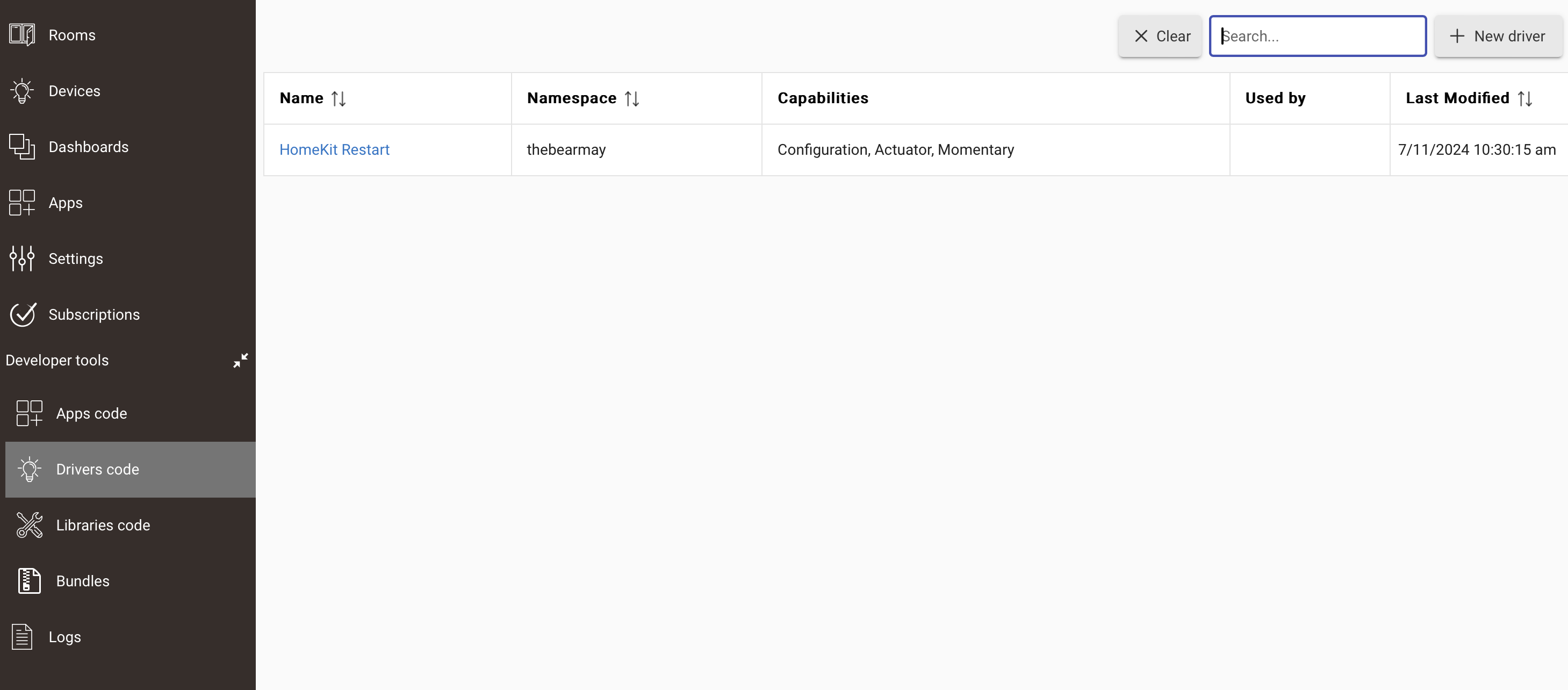Open the Logs document icon
Screen dimensions: 1568x690
pyautogui.click(x=22, y=637)
